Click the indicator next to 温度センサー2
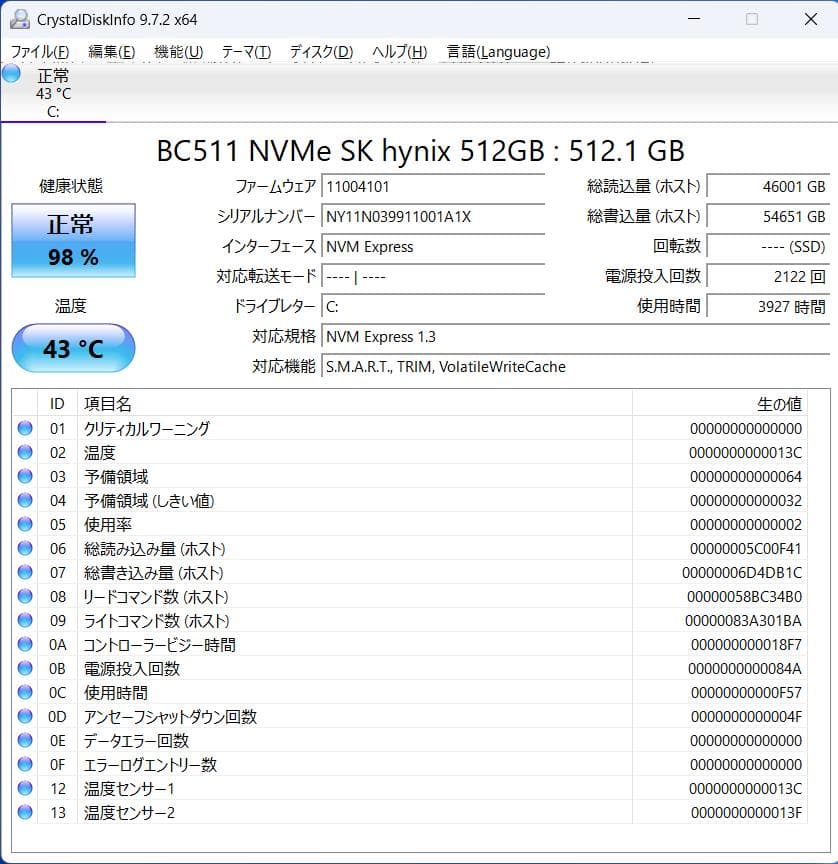838x864 pixels. tap(25, 812)
